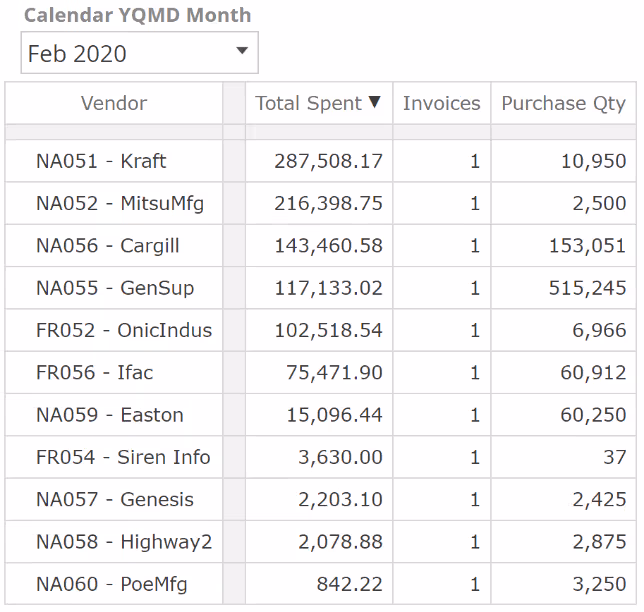Click vendor FR054 - Siren Info
Image resolution: width=644 pixels, height=612 pixels.
pos(123,457)
